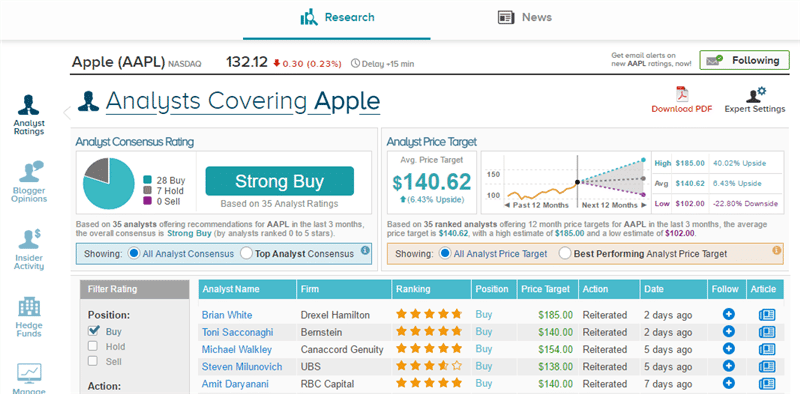Open analyst Michael Walkley's profile link
Image resolution: width=800 pixels, height=394 pixels.
tap(237, 350)
